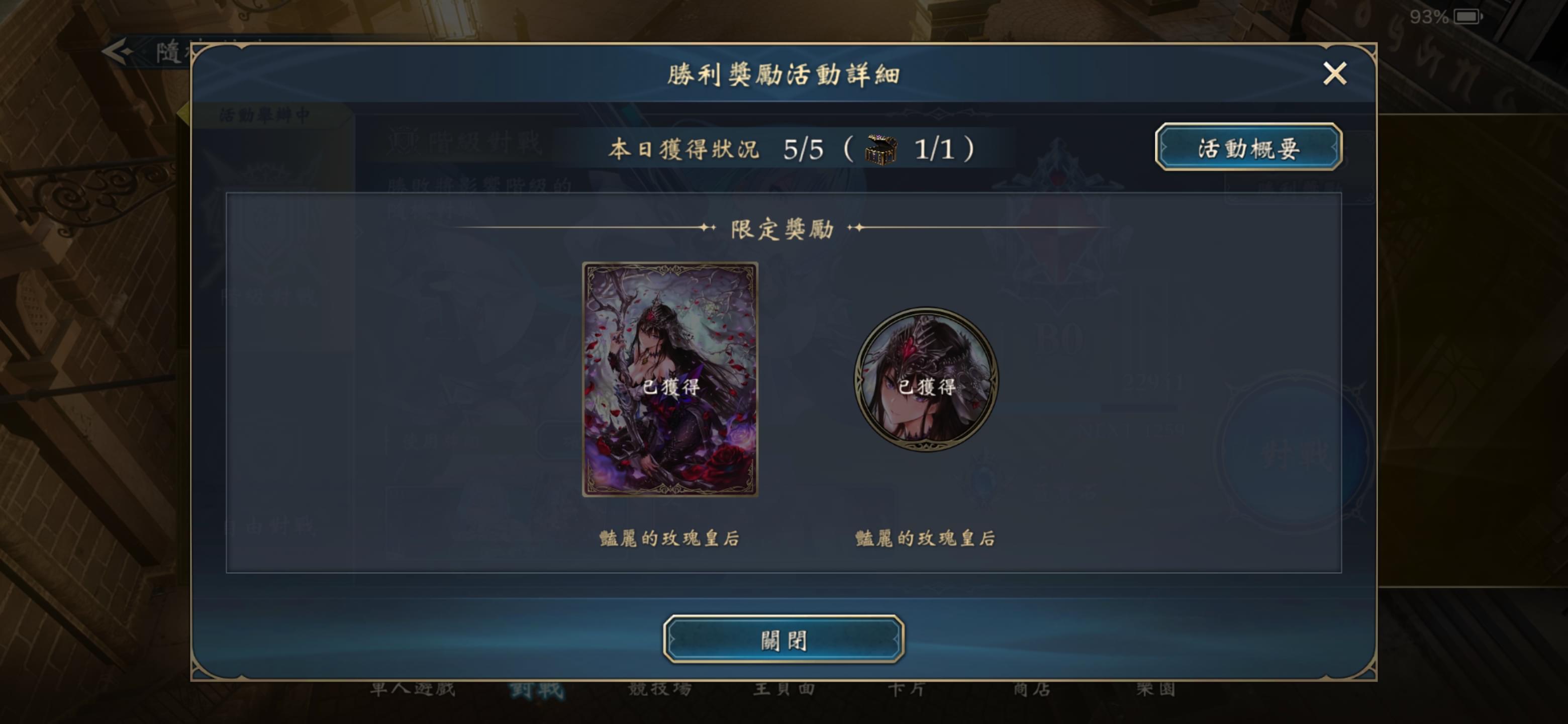Open the 活動概要 event overview
This screenshot has width=1568, height=724.
[1248, 147]
